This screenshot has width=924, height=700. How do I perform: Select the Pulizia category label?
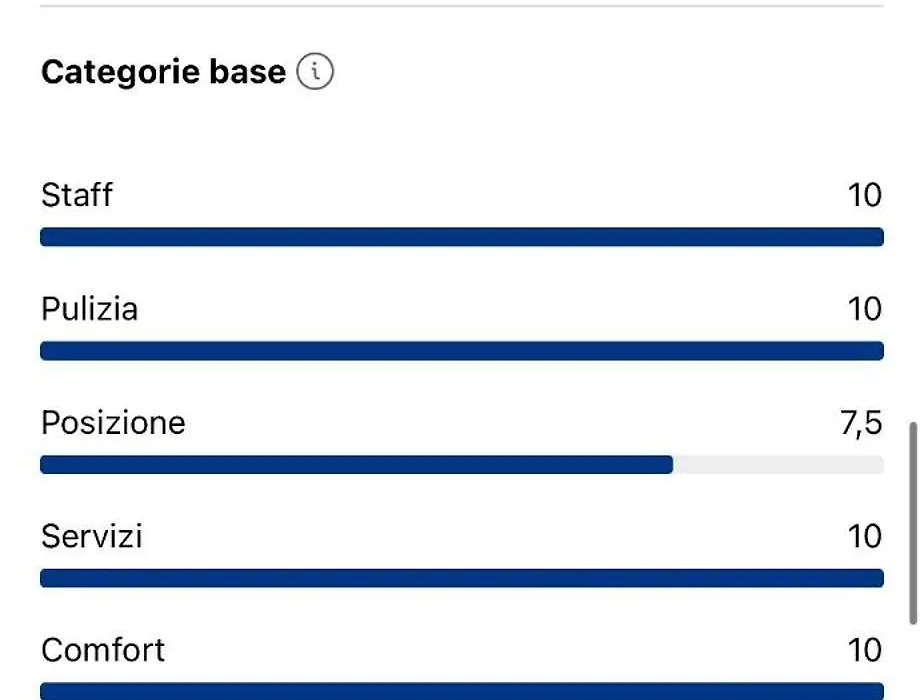click(90, 308)
